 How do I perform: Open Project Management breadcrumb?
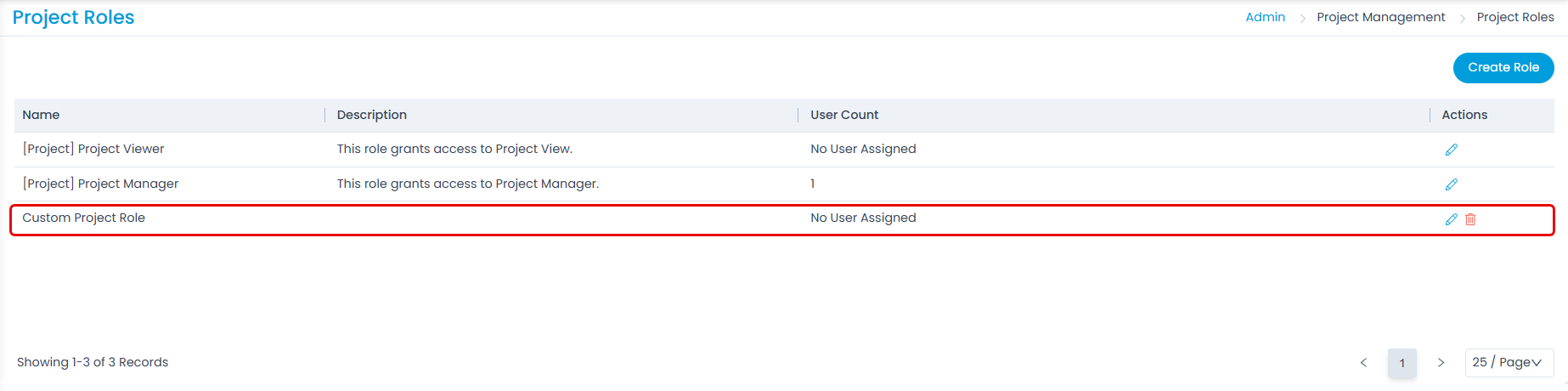coord(1380,17)
